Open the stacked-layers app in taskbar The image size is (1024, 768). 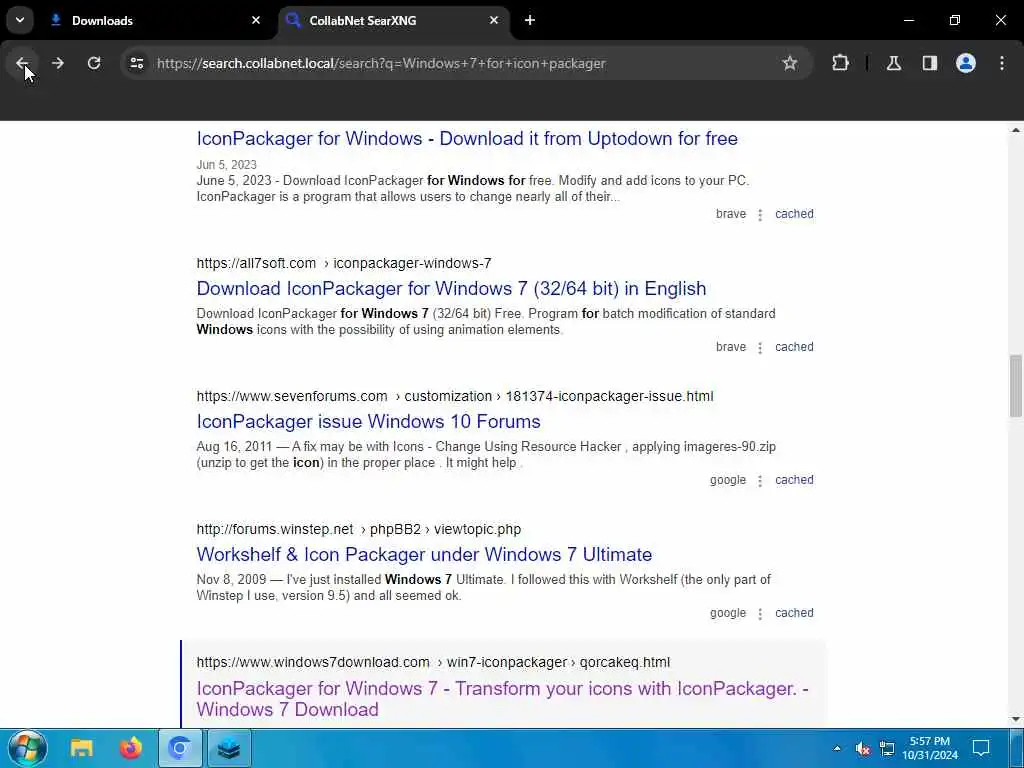click(229, 748)
